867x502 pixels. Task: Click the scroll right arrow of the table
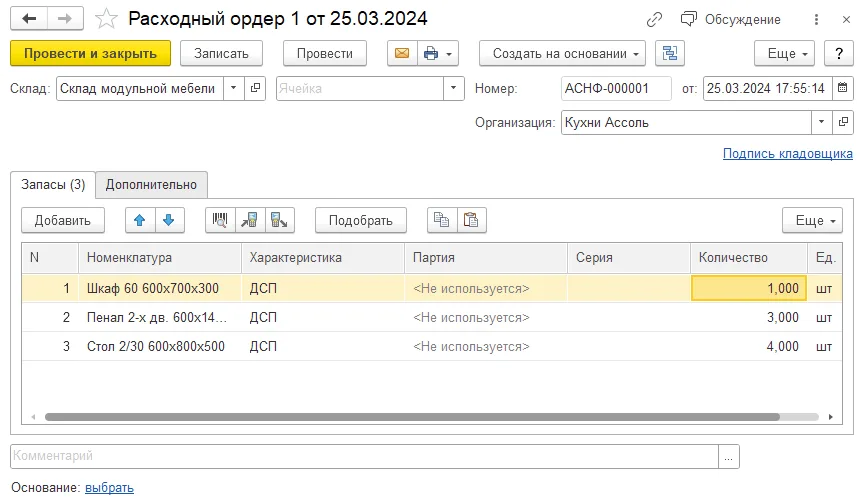(831, 417)
